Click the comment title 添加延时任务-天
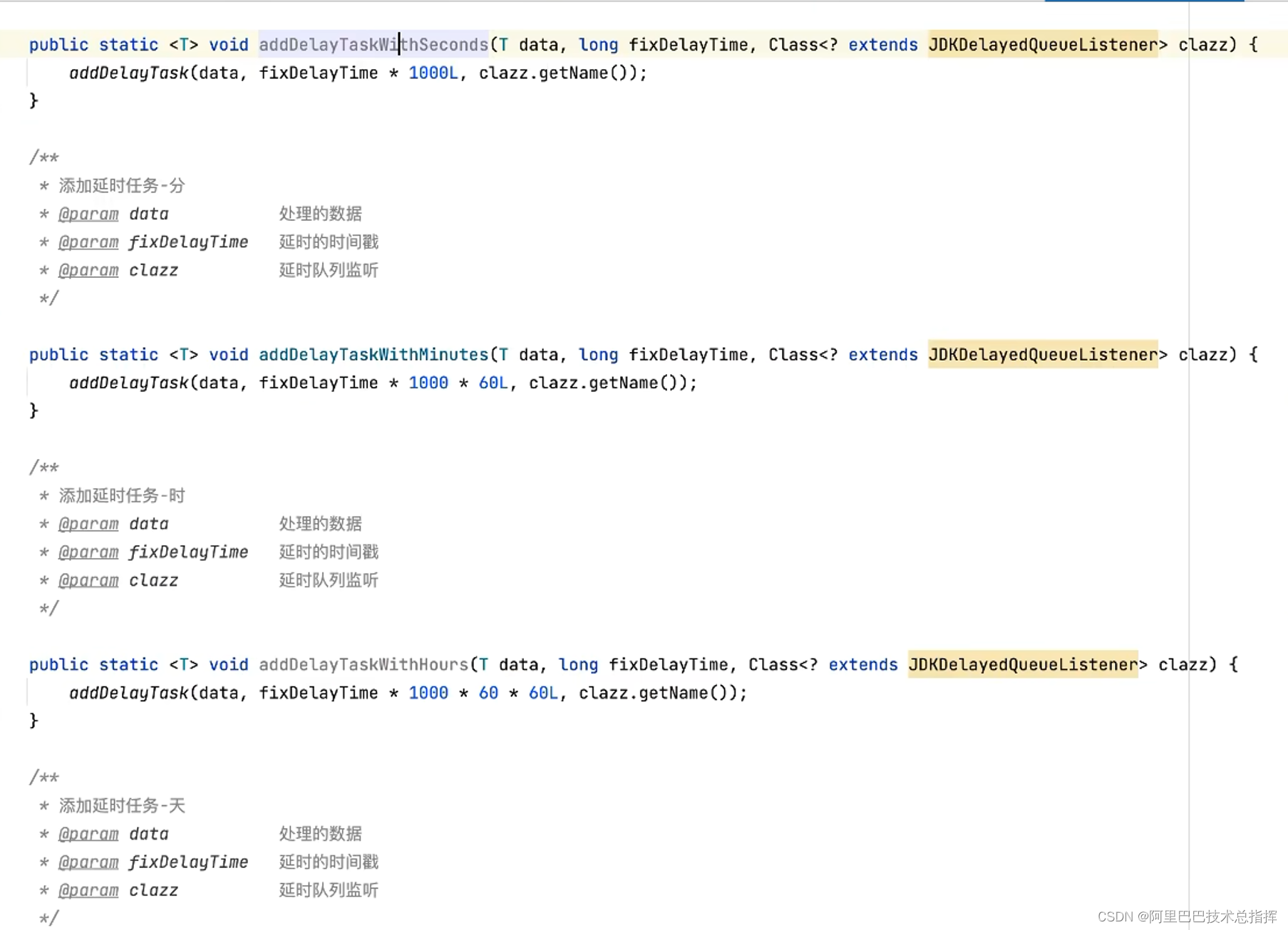Screen dimensions: 1288x930 (x=122, y=806)
